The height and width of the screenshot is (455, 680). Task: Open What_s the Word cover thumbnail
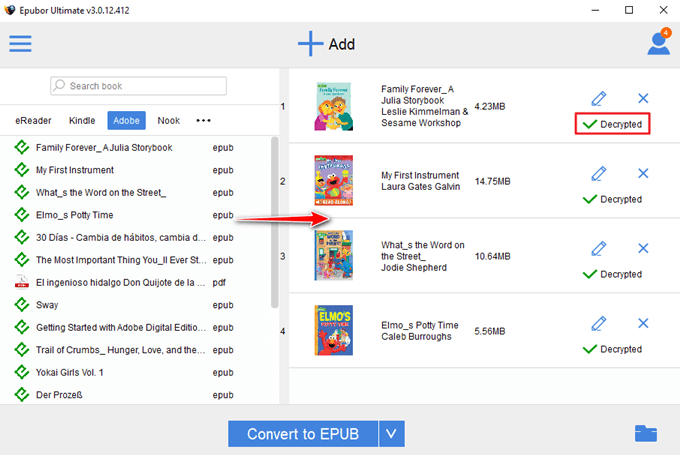point(333,255)
